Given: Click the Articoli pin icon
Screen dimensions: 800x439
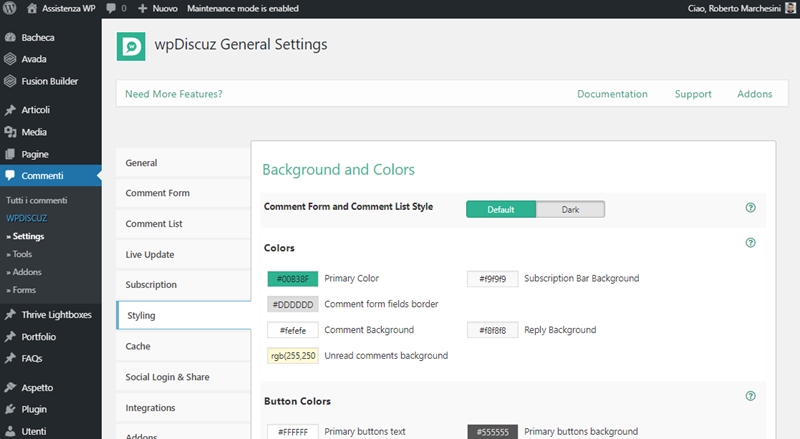Looking at the screenshot, I should 10,110.
